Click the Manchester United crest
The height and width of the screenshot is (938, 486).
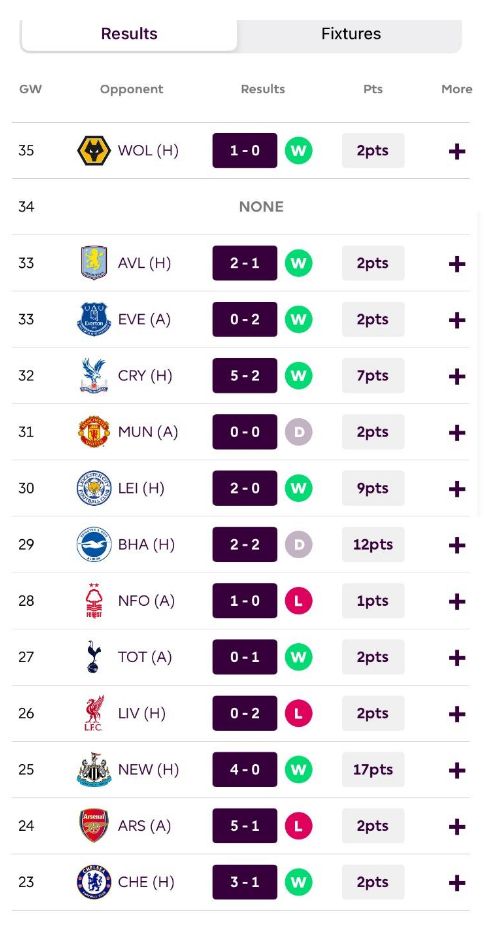(94, 432)
